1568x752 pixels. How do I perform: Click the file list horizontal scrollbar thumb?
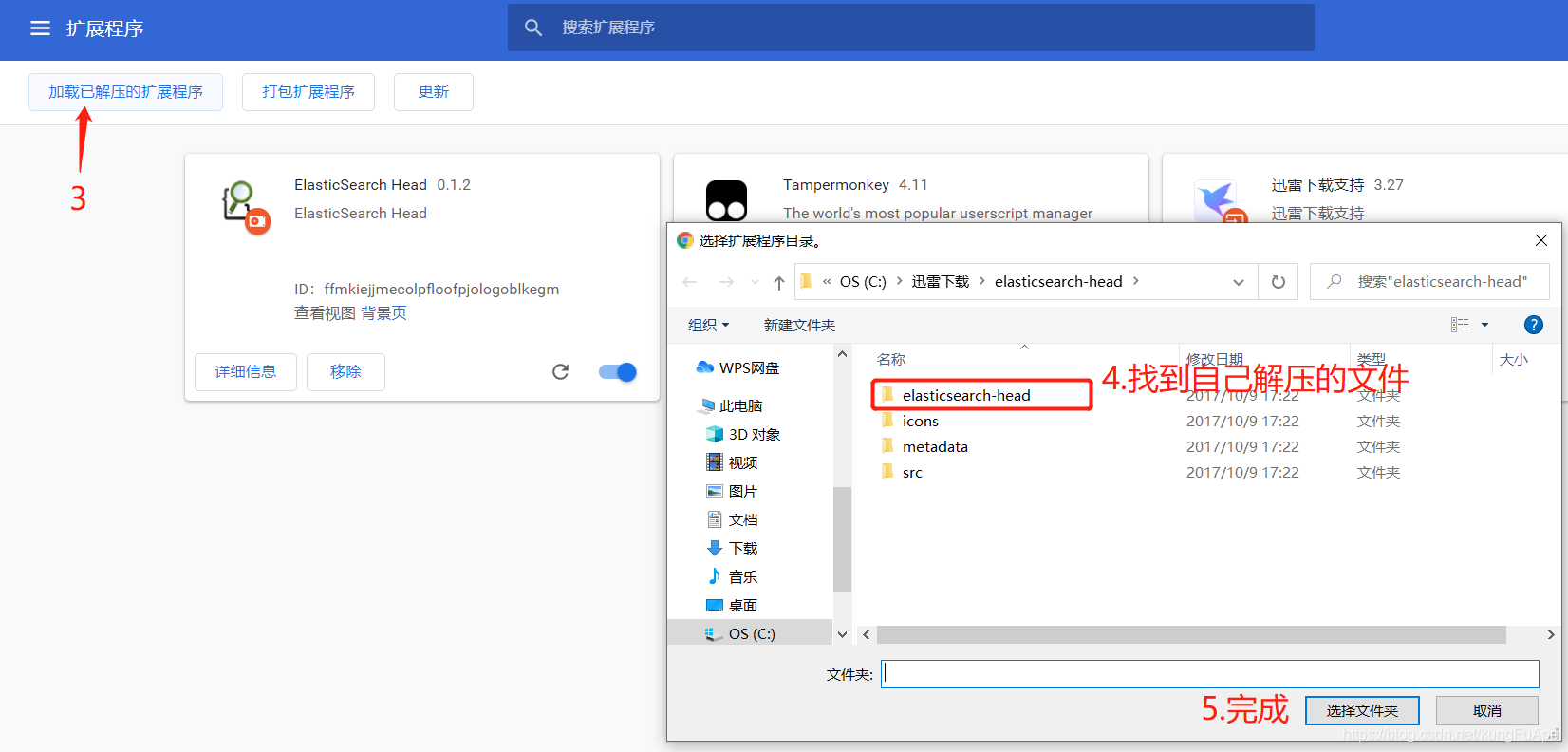pyautogui.click(x=1191, y=634)
